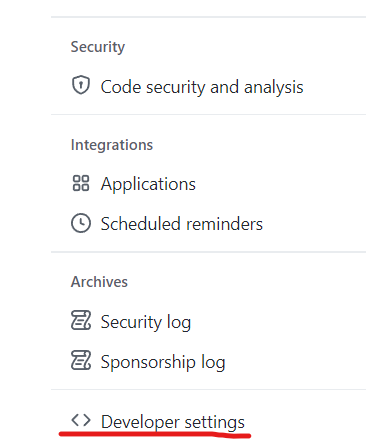Click the Security section heading
This screenshot has height=448, width=366.
(x=98, y=47)
